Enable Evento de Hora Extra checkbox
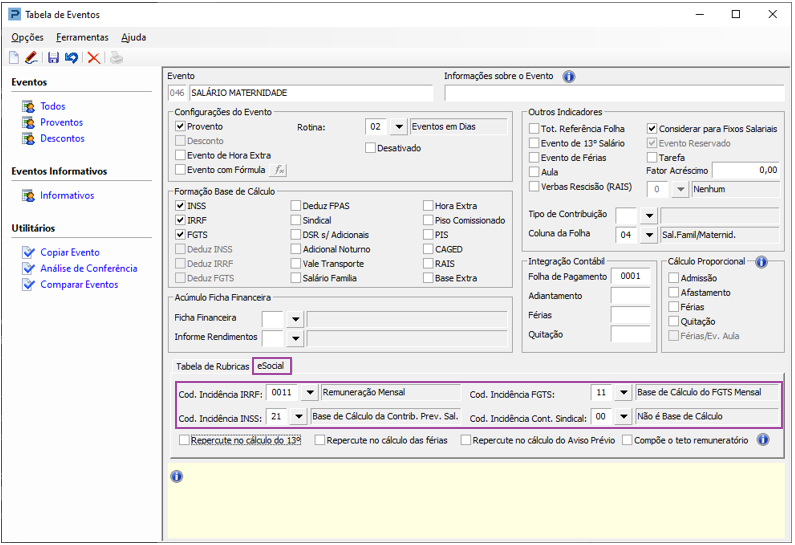 180,155
